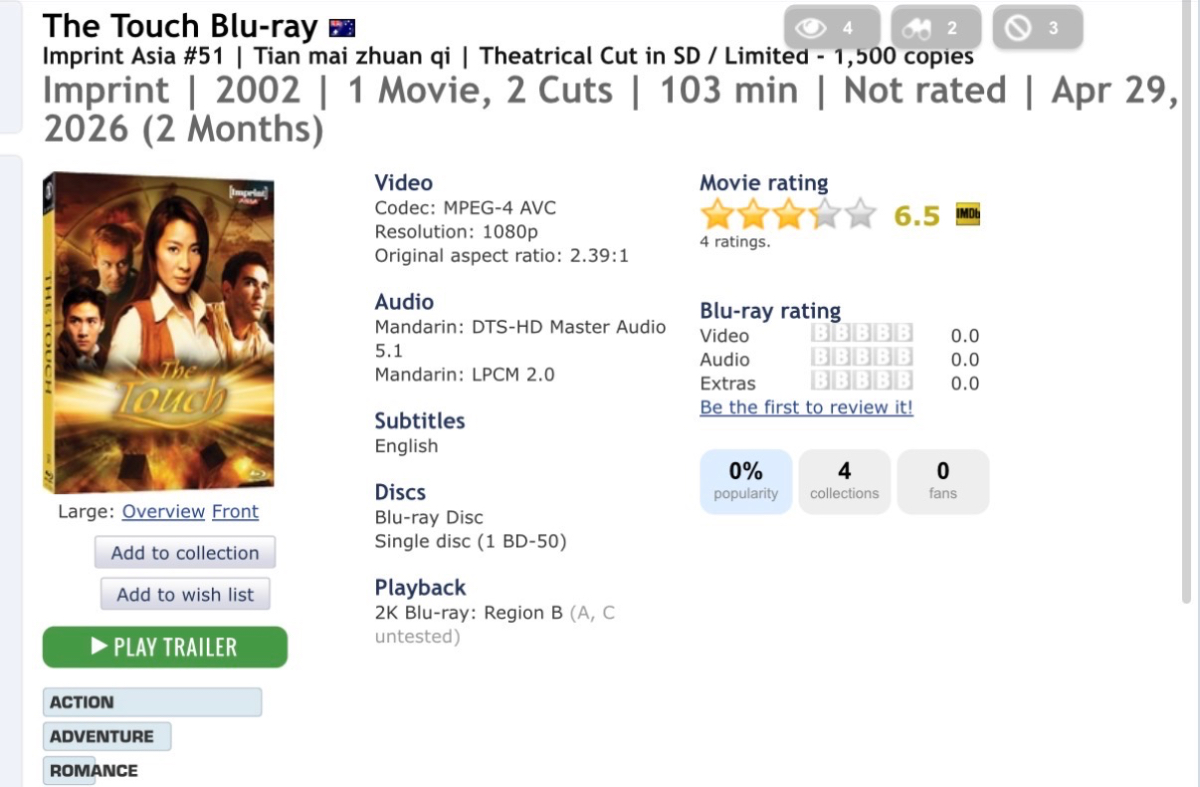Select the Romance genre tag
The width and height of the screenshot is (1200, 787).
[x=93, y=771]
